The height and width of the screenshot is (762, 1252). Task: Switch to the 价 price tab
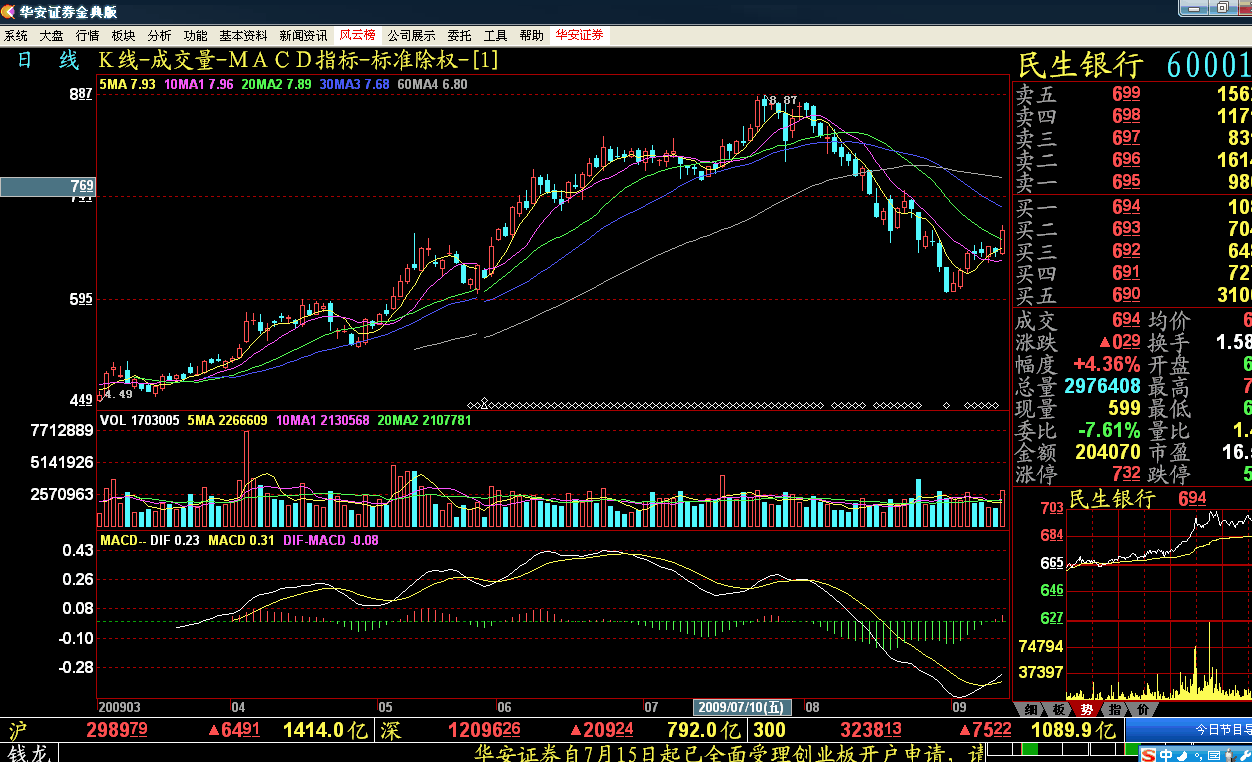click(x=1142, y=709)
